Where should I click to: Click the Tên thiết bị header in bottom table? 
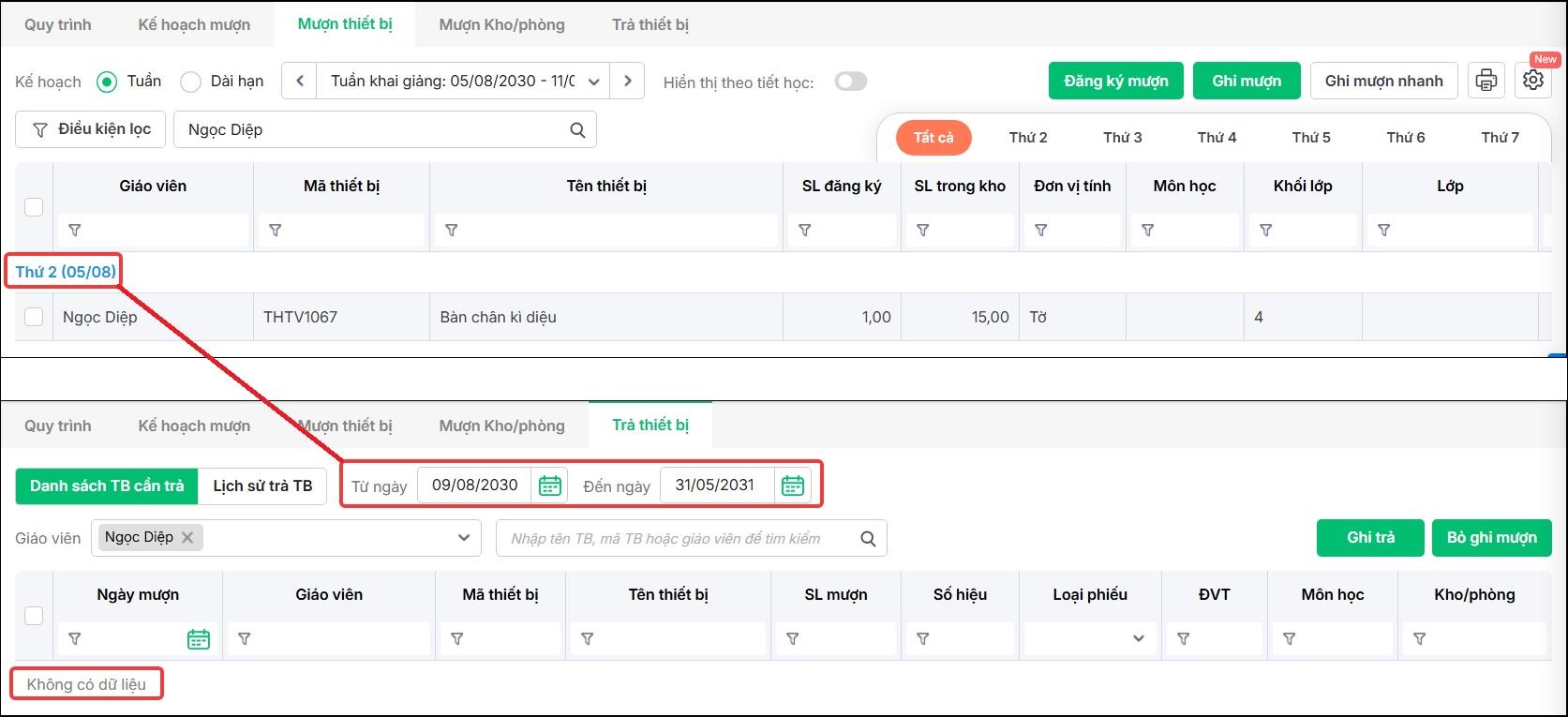(x=668, y=594)
